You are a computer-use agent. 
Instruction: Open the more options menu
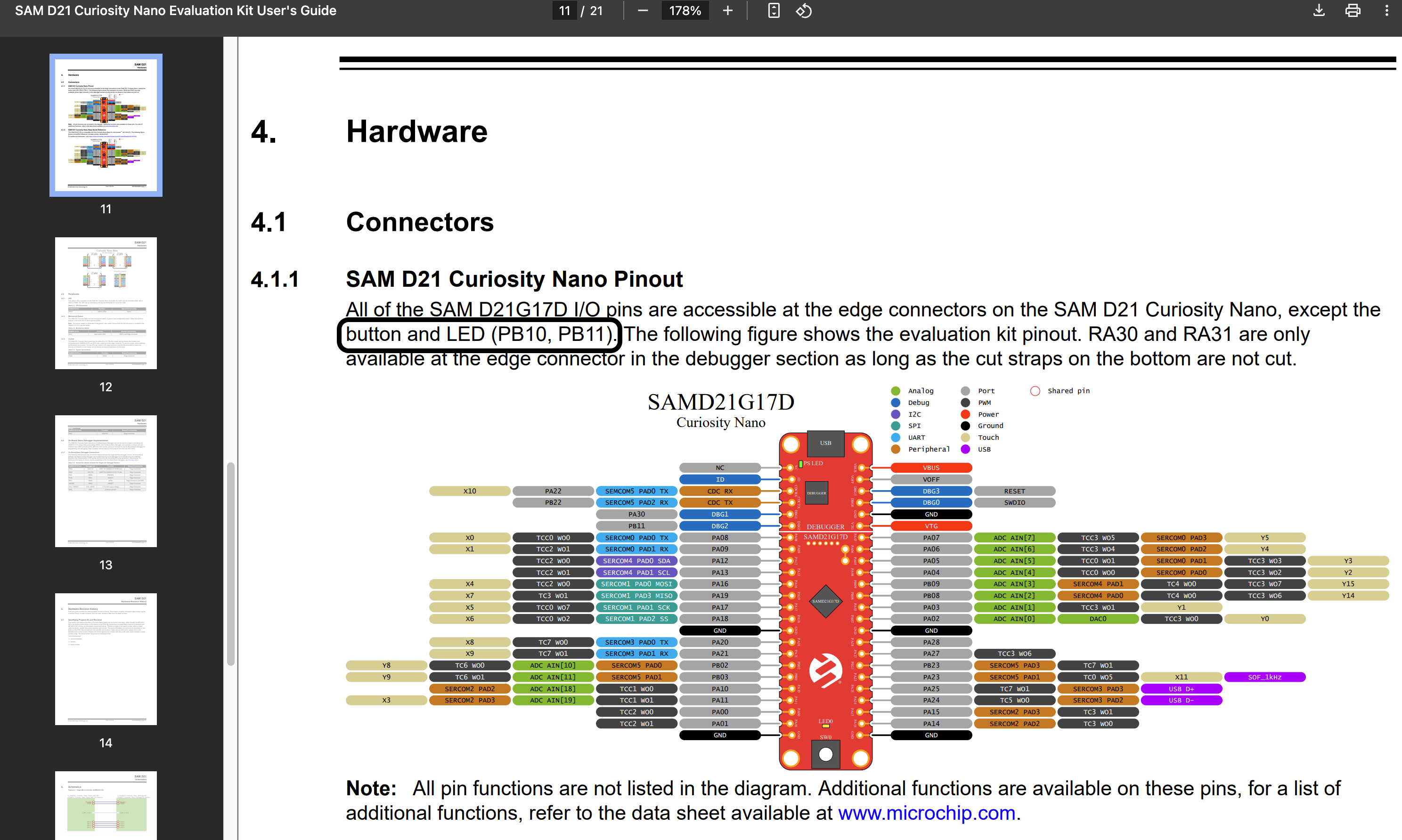(1387, 10)
